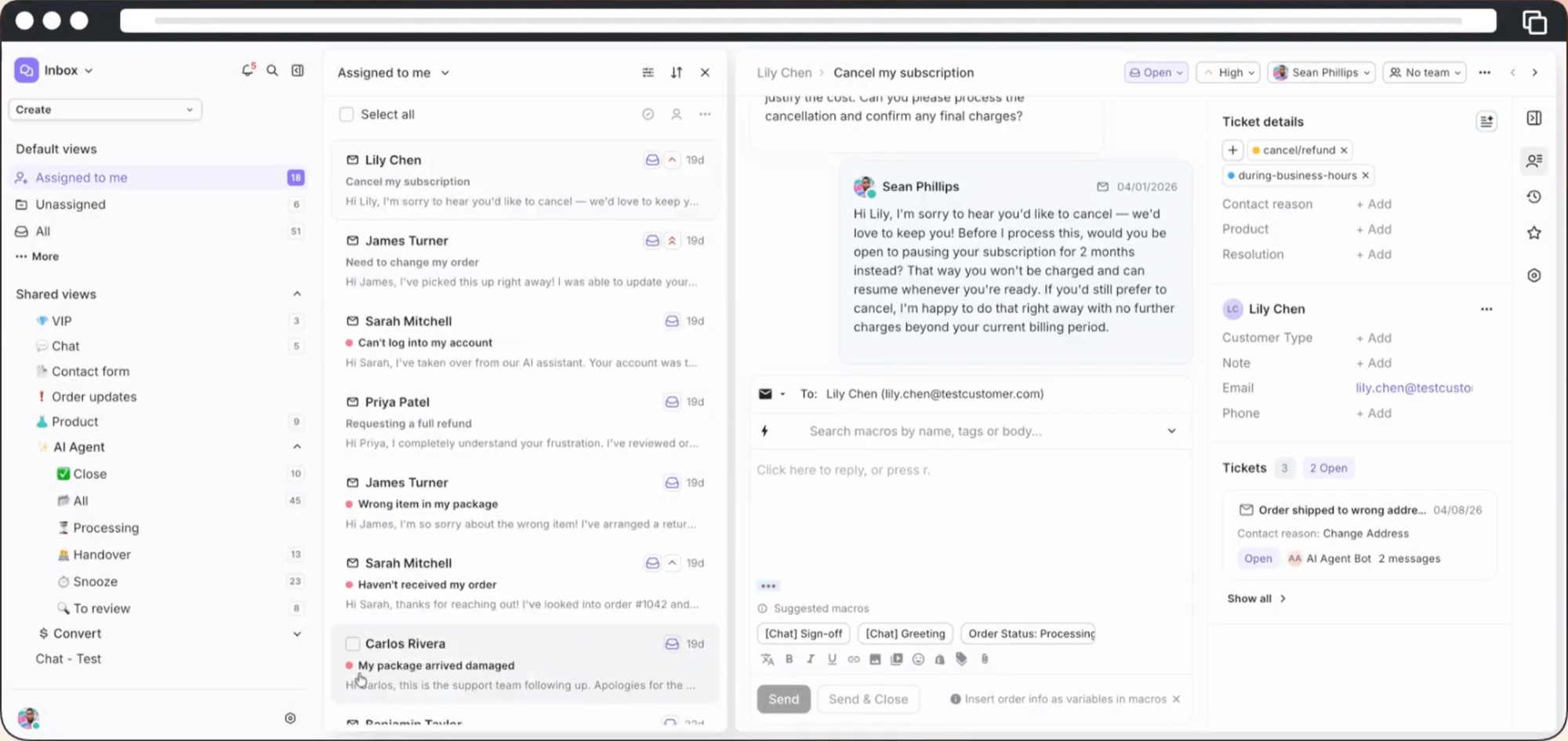Open the ticket history clock icon

point(1534,197)
